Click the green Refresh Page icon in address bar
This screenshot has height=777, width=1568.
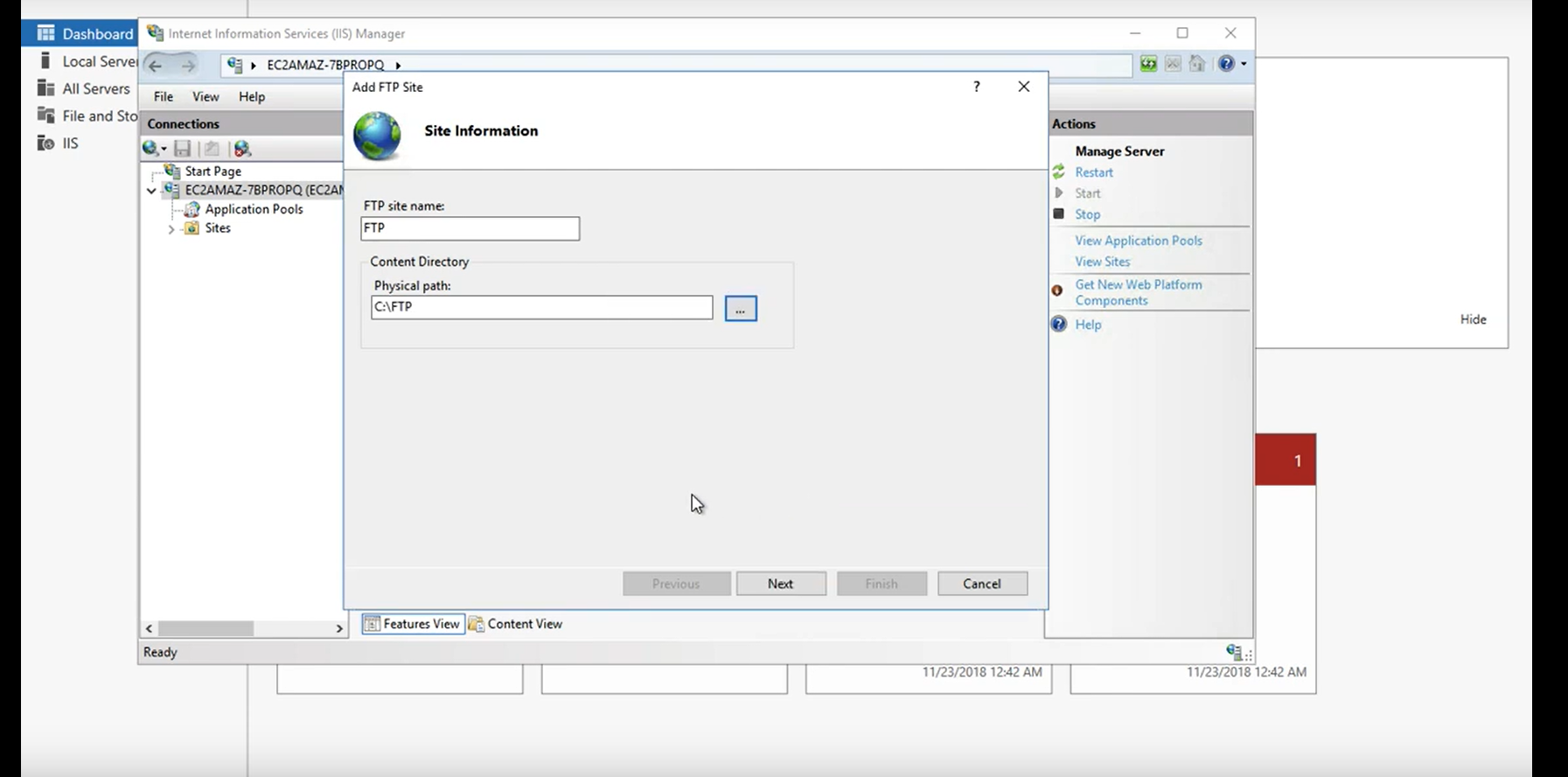[1148, 63]
